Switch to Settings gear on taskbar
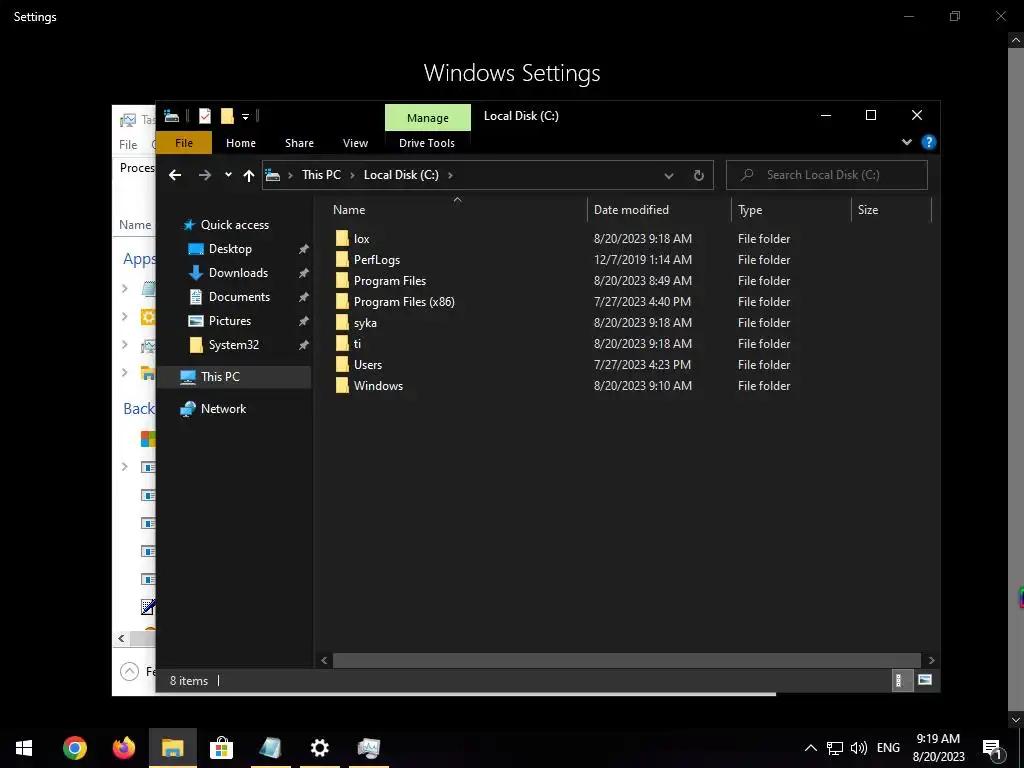Screen dimensions: 1024x768 pos(319,748)
